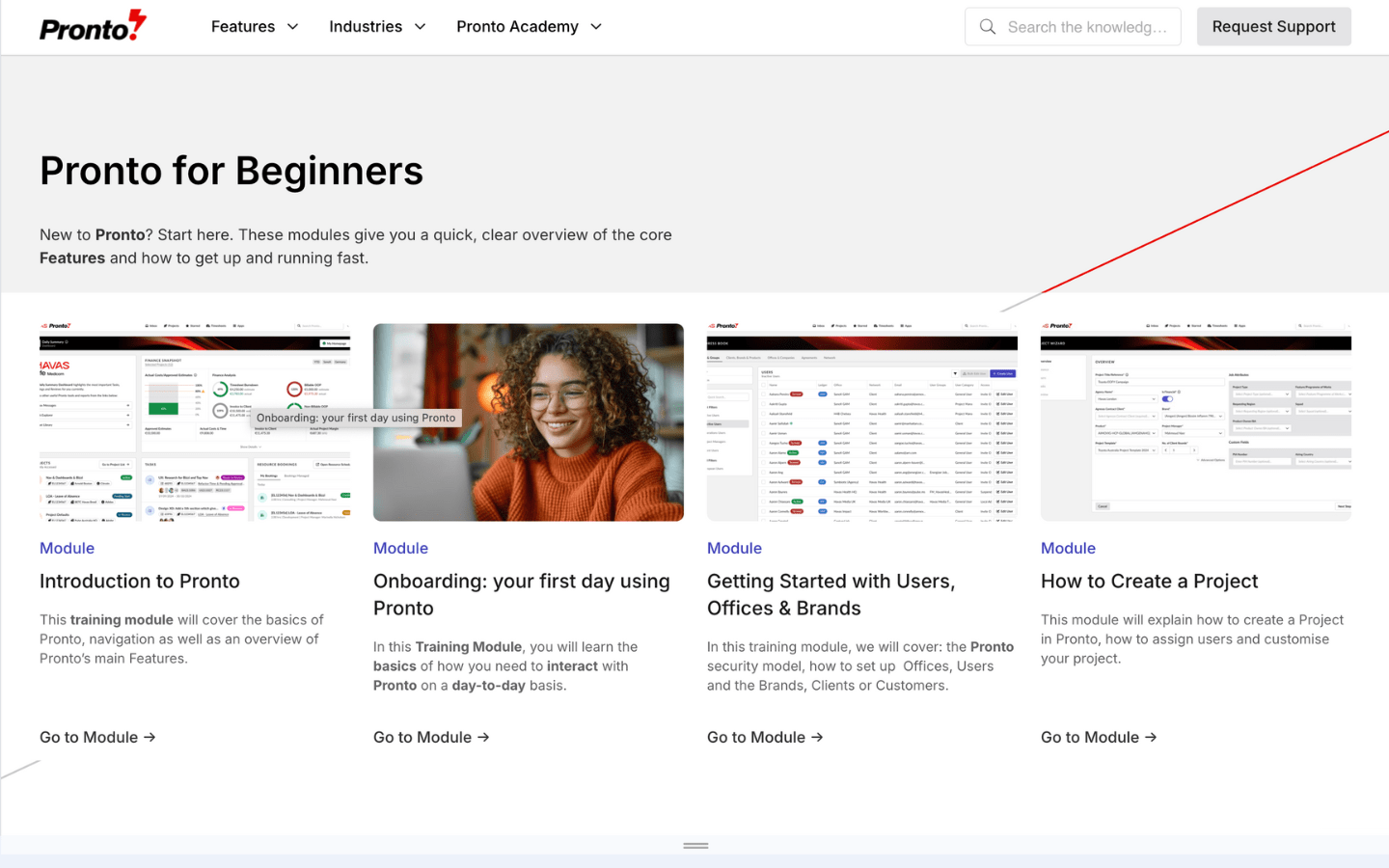Click the search magnifier icon
Image resolution: width=1389 pixels, height=868 pixels.
[x=988, y=27]
